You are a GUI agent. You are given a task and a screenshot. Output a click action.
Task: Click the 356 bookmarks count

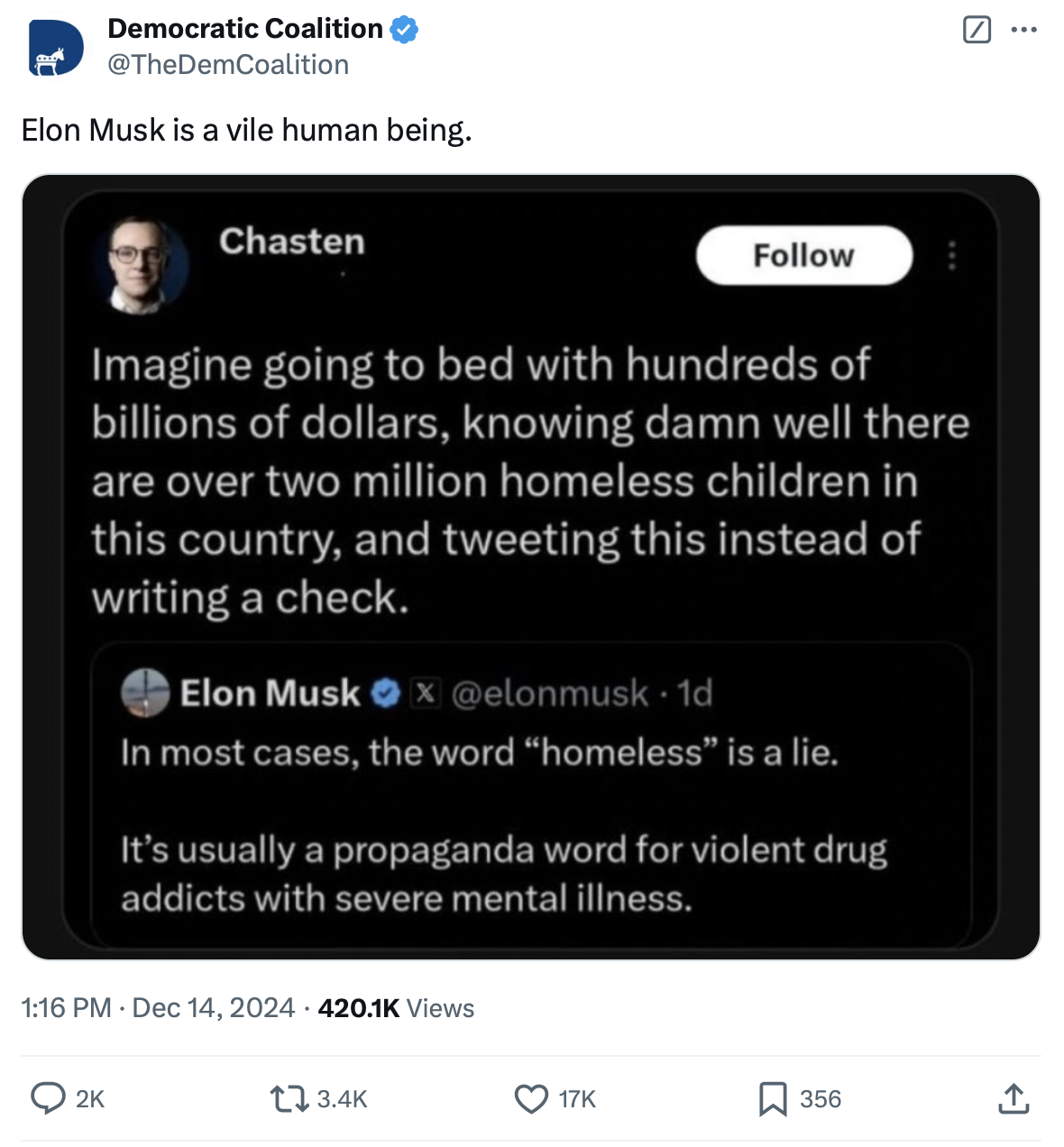click(x=820, y=1099)
